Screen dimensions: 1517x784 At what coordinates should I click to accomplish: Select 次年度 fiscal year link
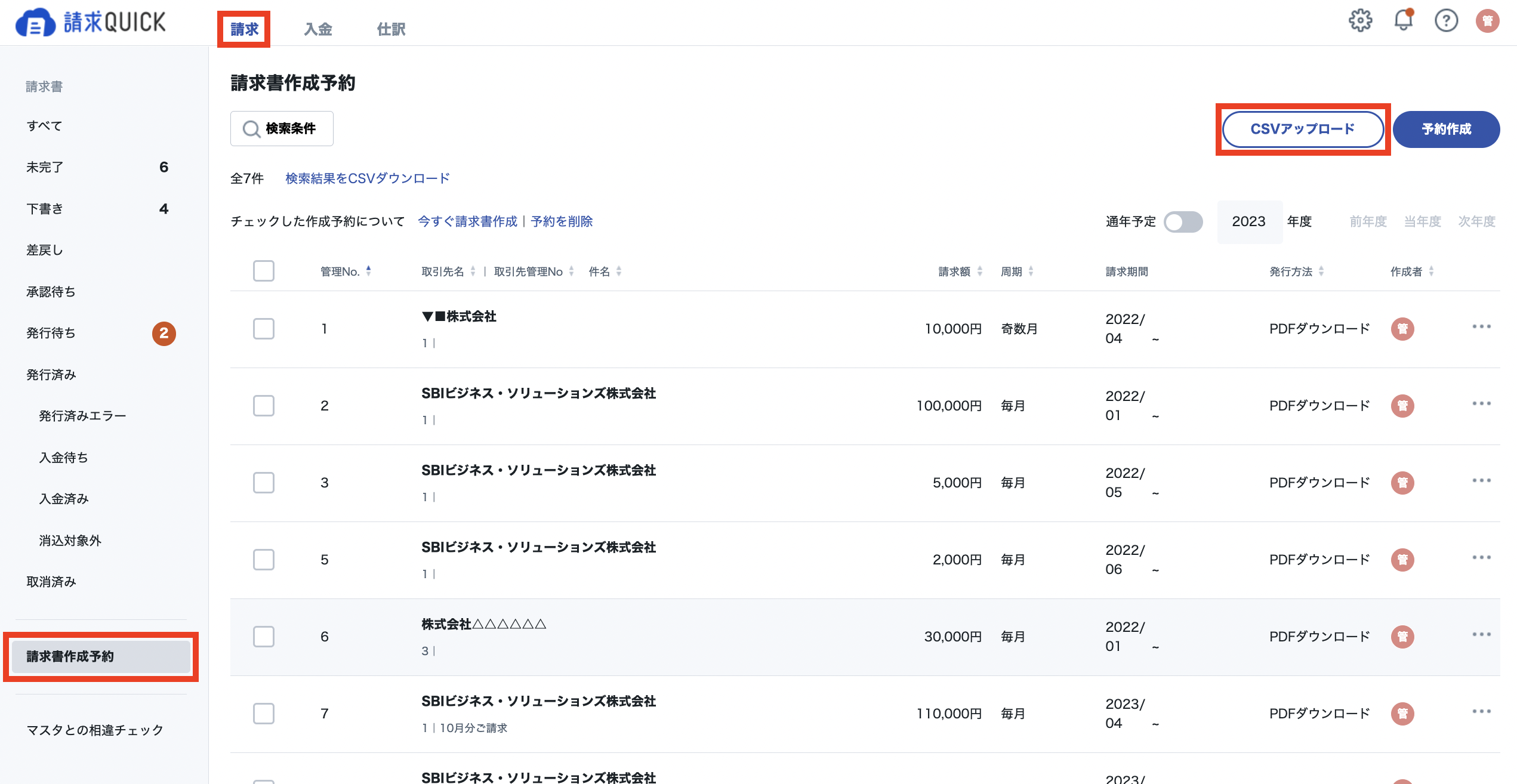[1476, 221]
